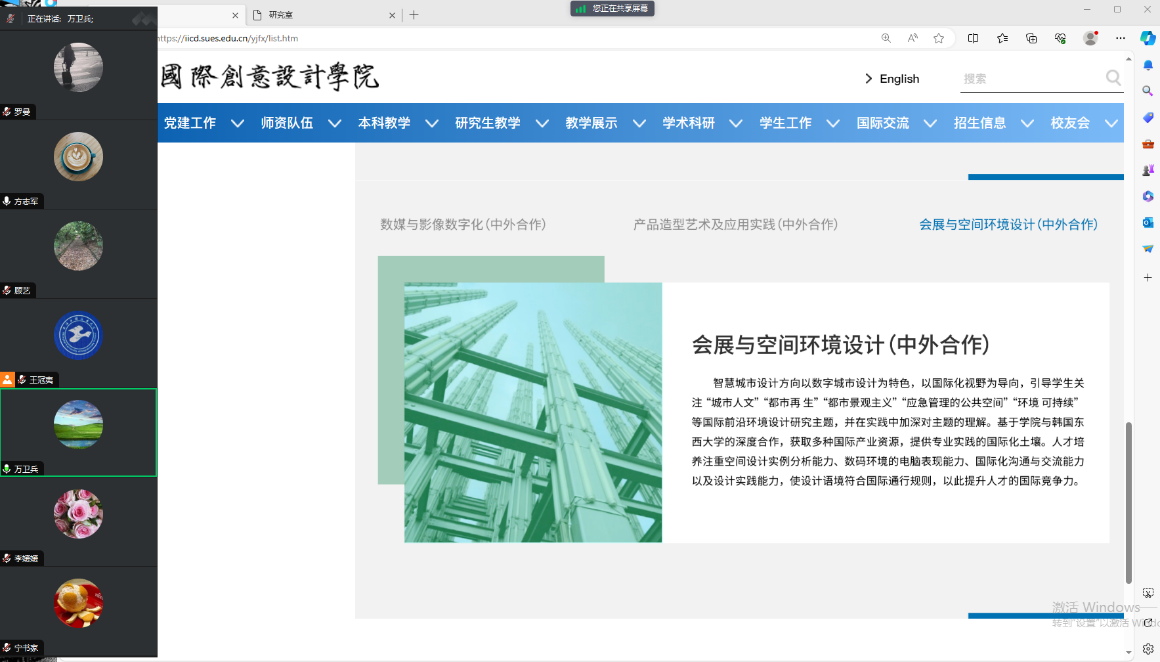Click the Split screen icon
Viewport: 1160px width, 662px height.
[973, 38]
